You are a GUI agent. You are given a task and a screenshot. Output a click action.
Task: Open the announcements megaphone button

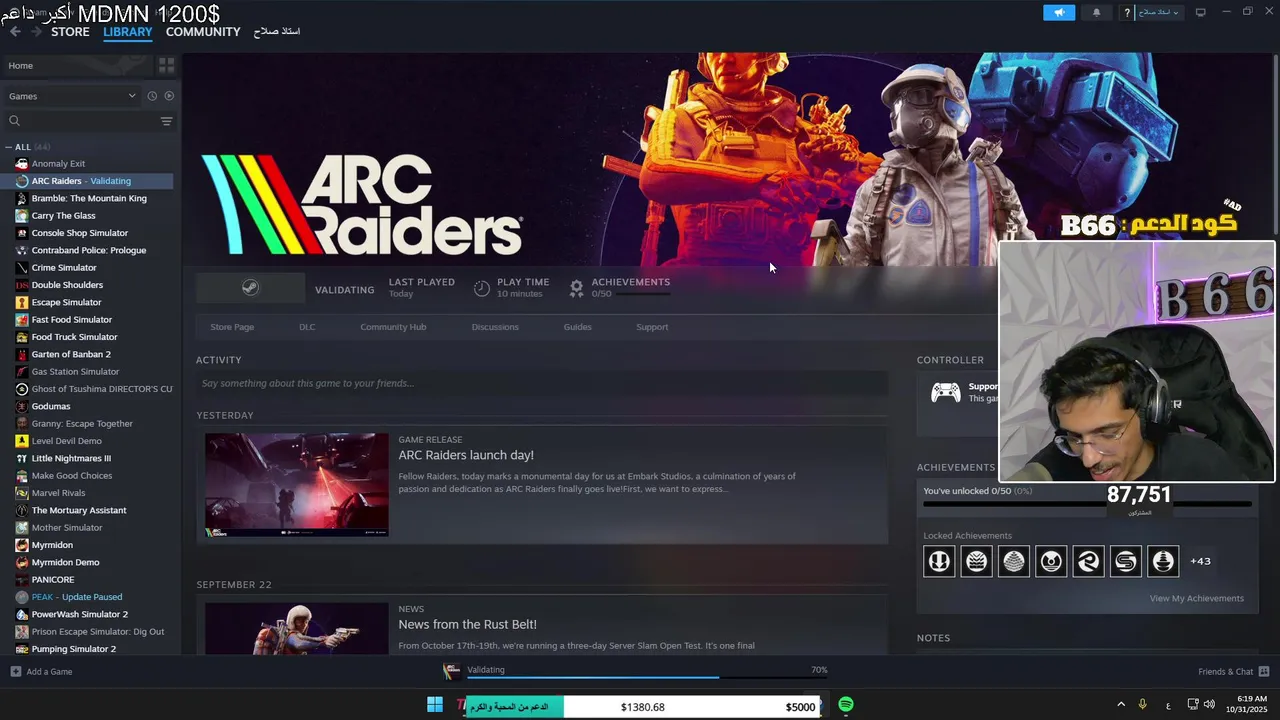coord(1059,12)
